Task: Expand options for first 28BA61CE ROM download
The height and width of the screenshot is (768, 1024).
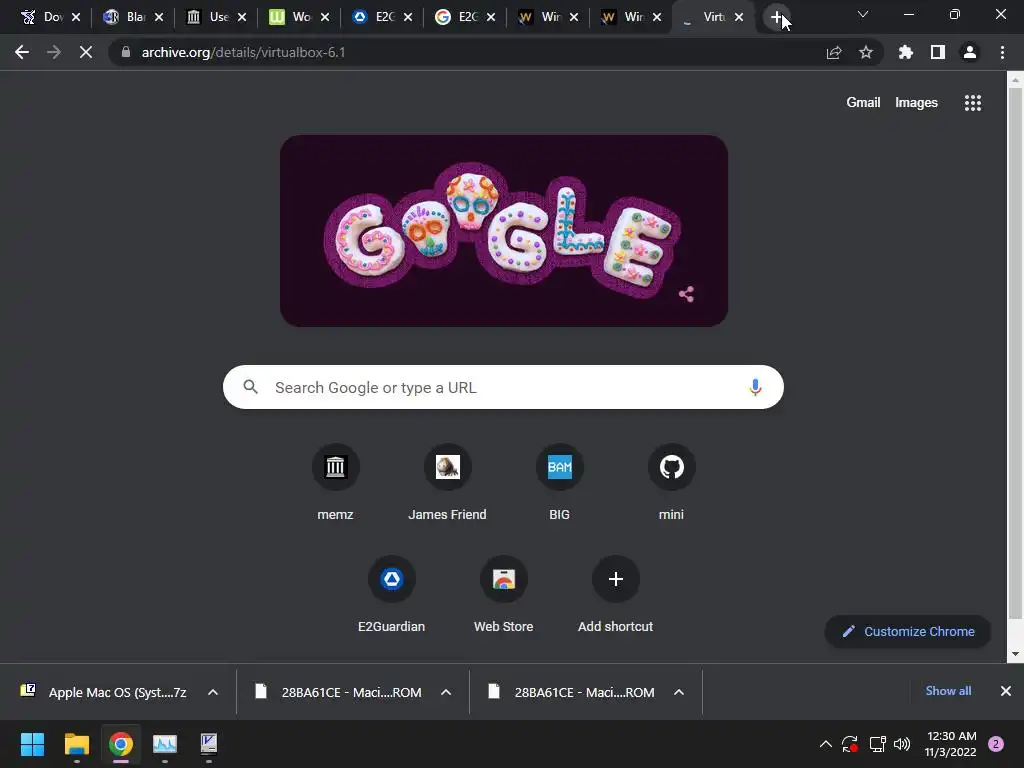Action: pos(446,692)
